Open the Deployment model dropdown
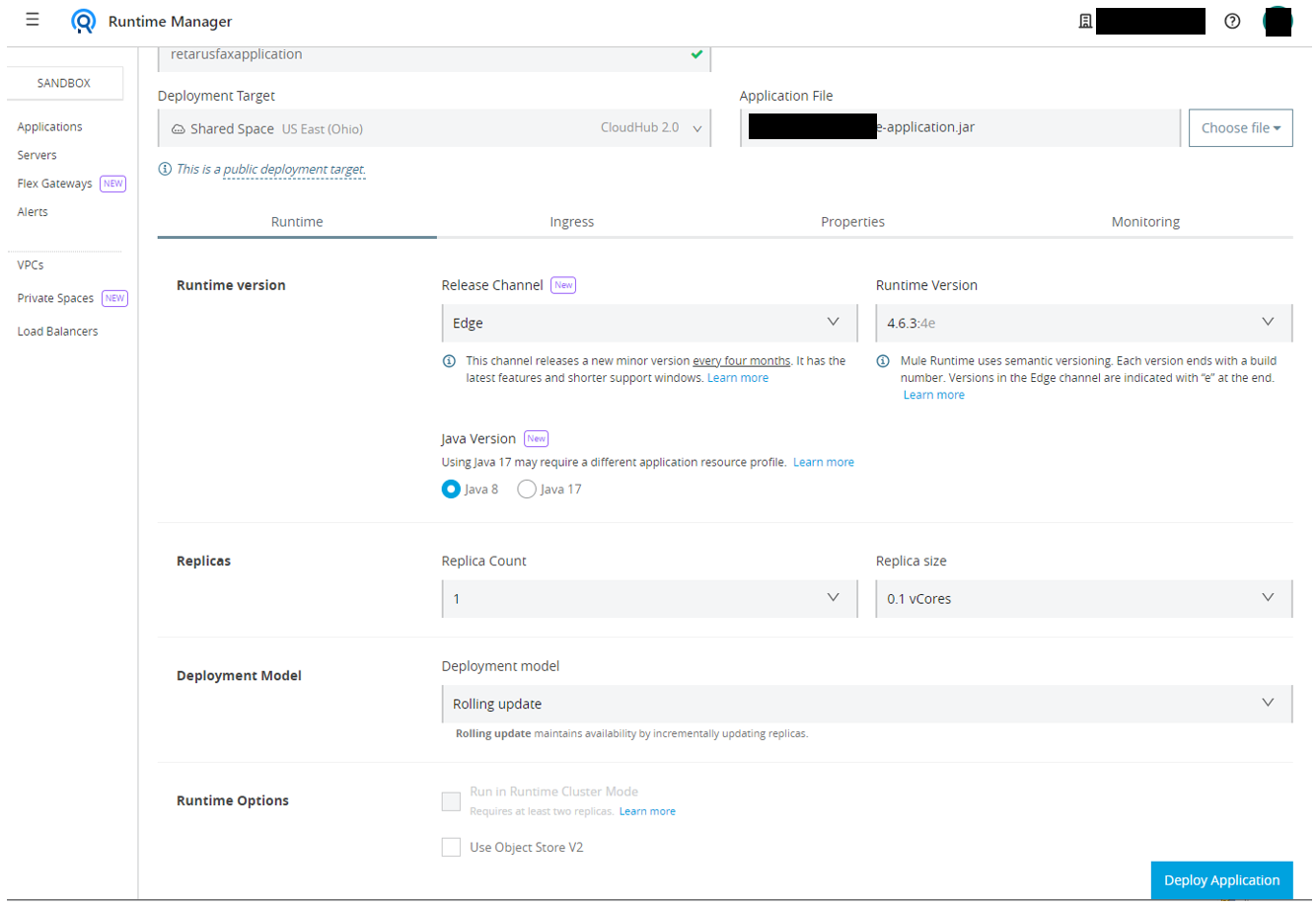The image size is (1316, 907). (x=866, y=704)
